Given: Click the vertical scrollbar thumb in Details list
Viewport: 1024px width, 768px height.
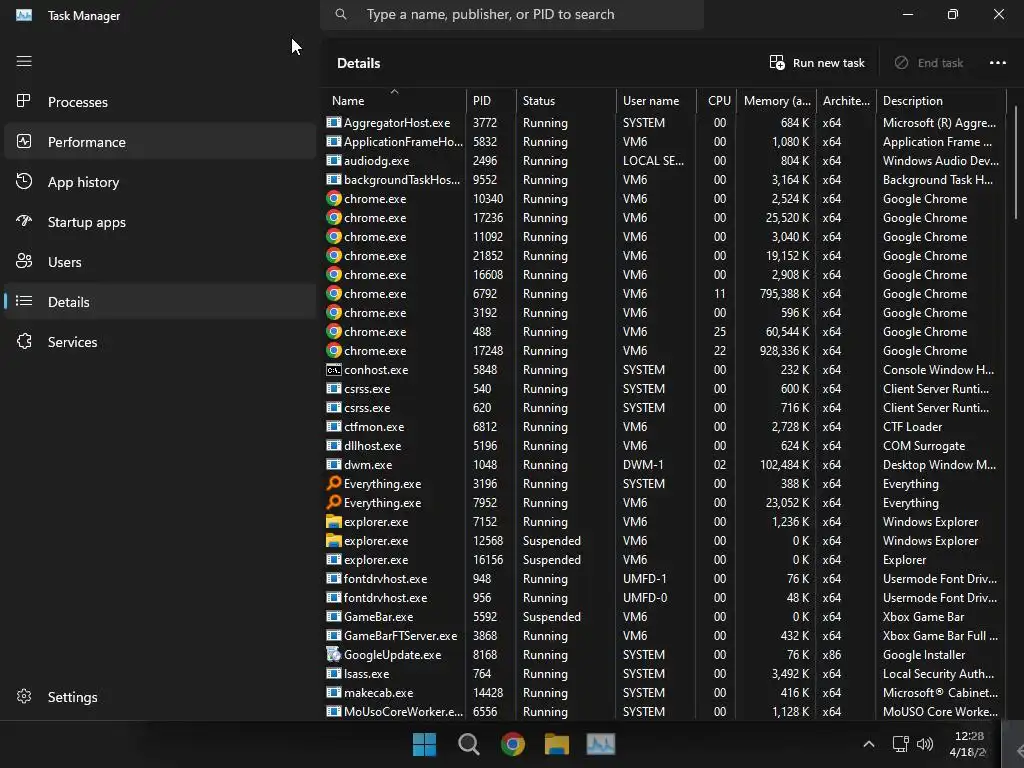Looking at the screenshot, I should [x=1017, y=163].
